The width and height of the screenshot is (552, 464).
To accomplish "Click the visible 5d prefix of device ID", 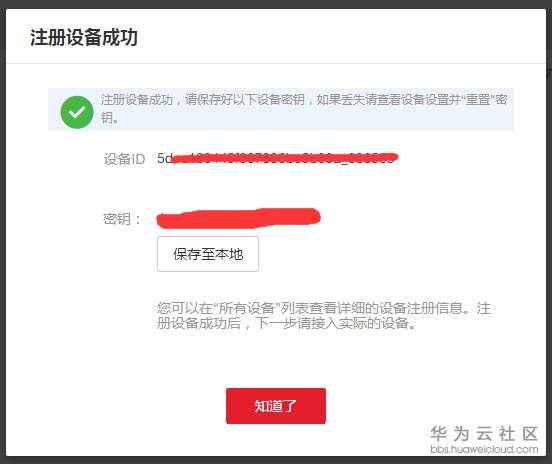I will point(165,158).
